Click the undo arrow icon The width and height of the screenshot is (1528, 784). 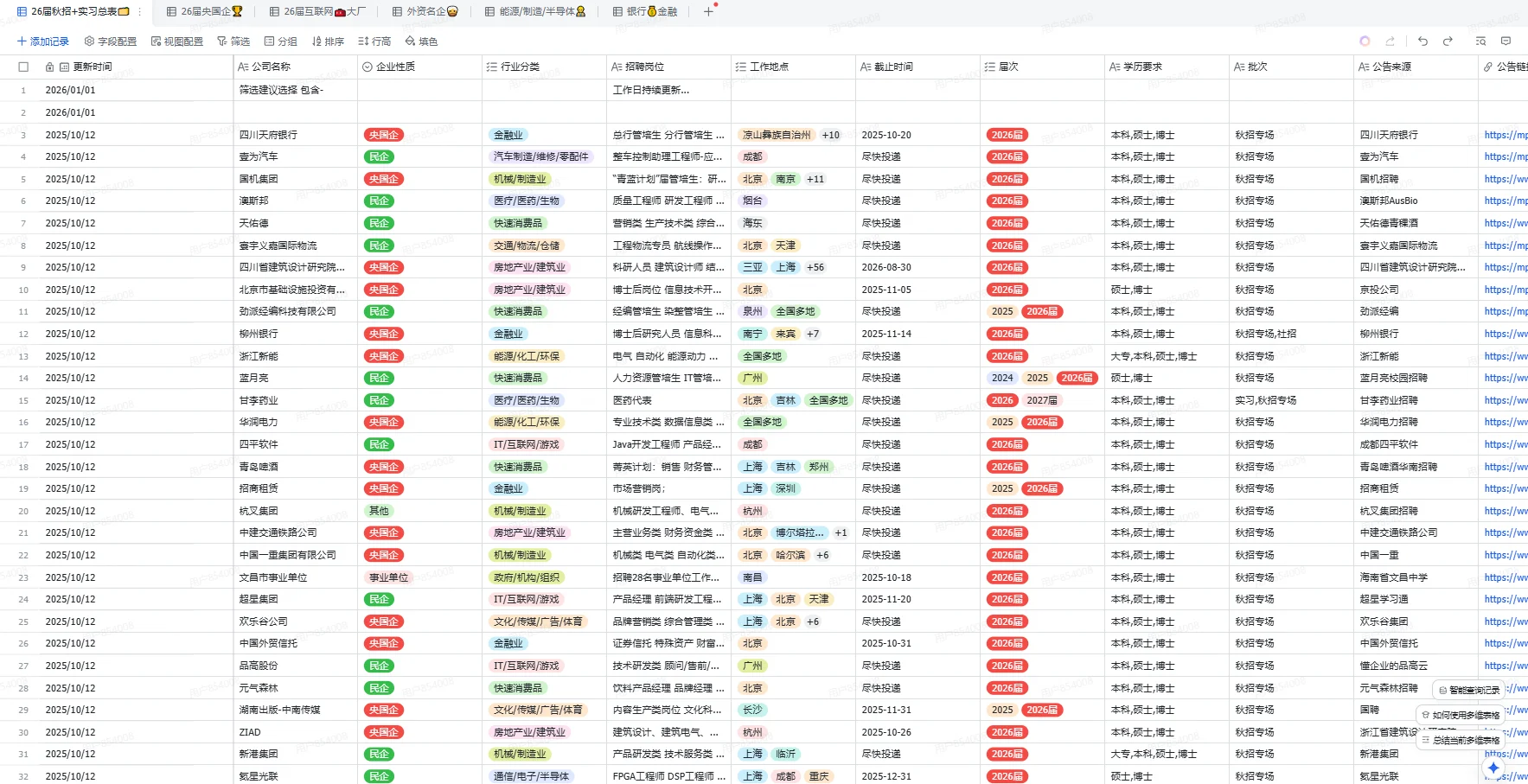pos(1423,41)
